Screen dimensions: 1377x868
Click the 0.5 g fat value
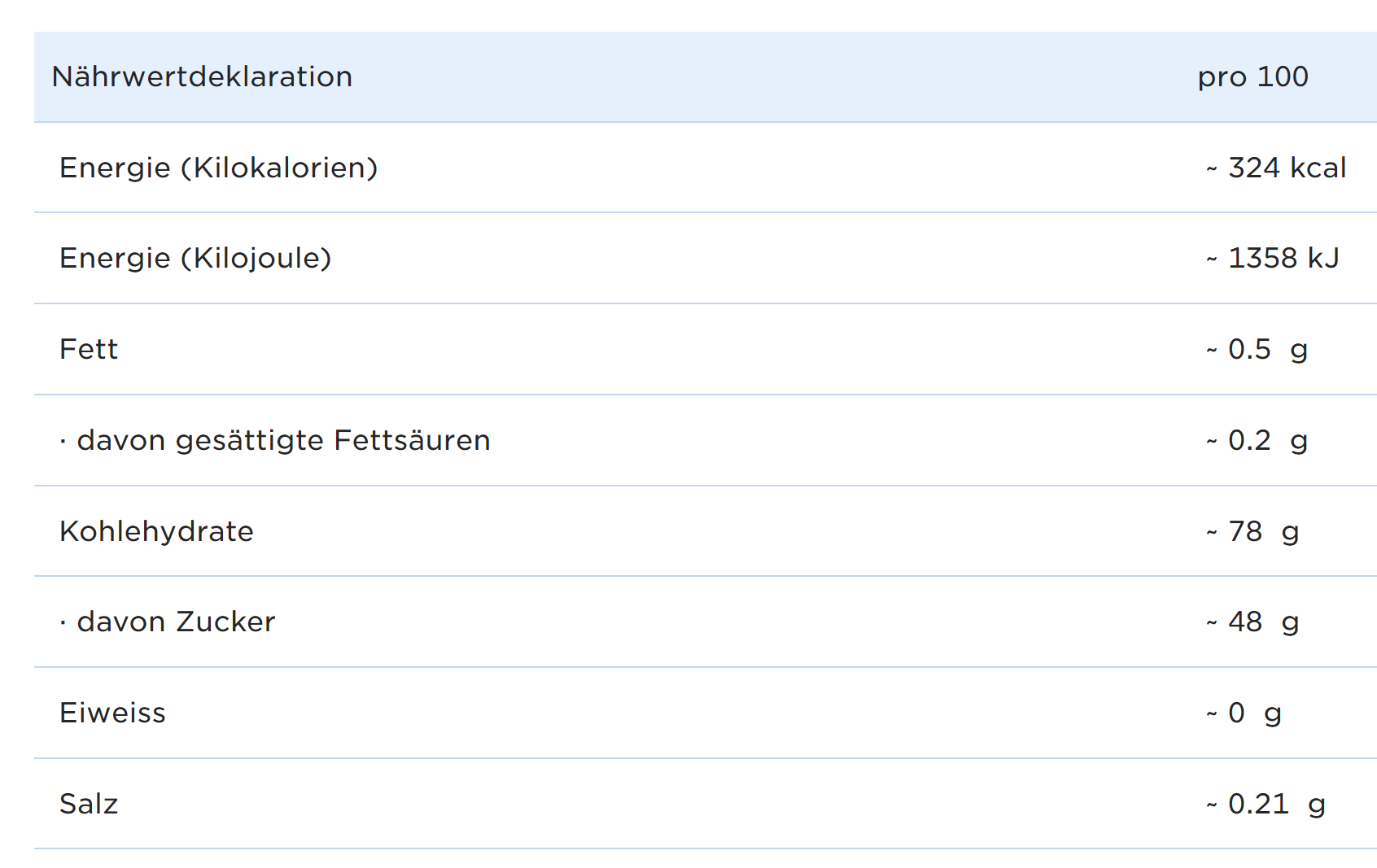1267,349
